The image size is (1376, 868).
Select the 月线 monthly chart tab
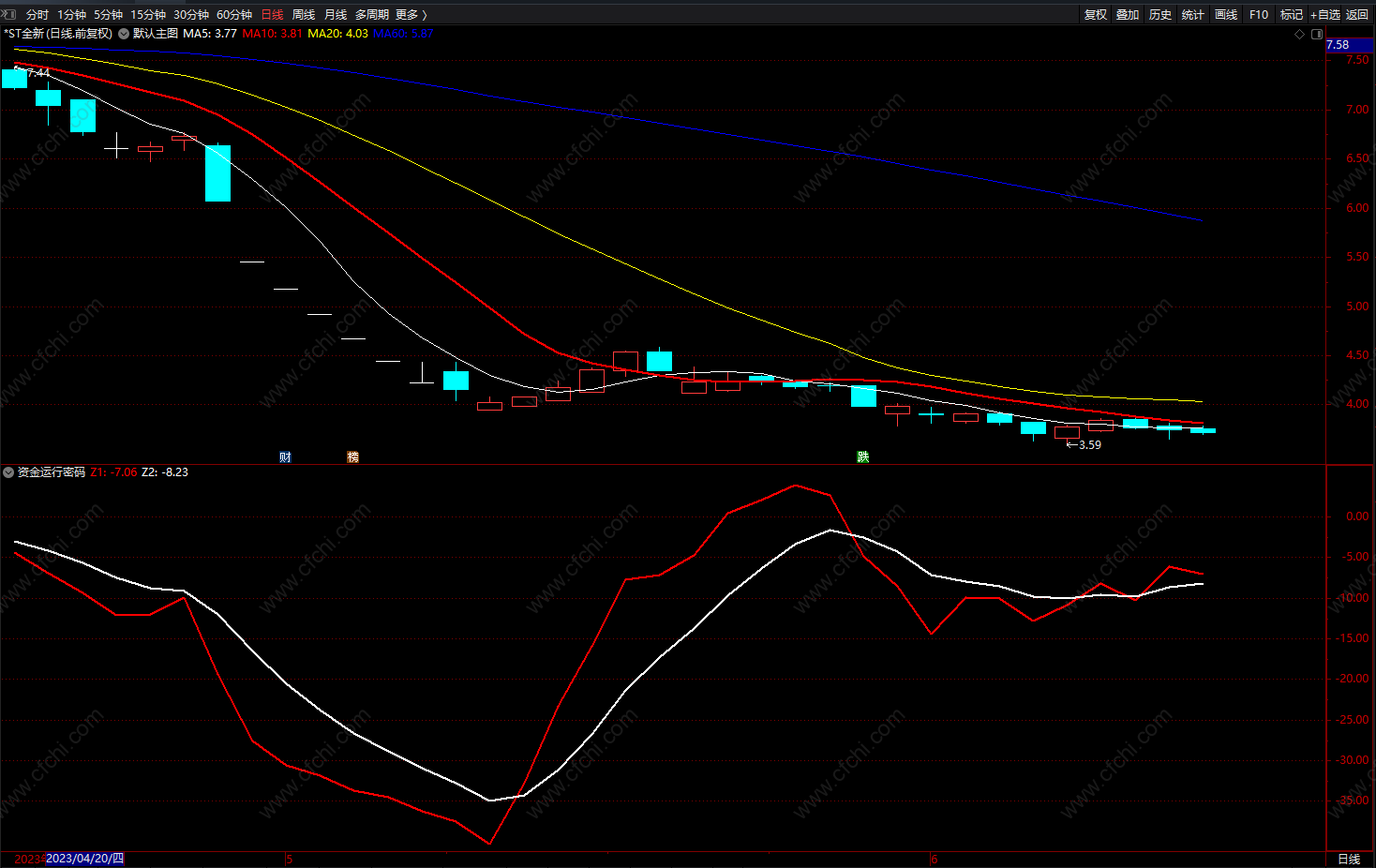[336, 14]
